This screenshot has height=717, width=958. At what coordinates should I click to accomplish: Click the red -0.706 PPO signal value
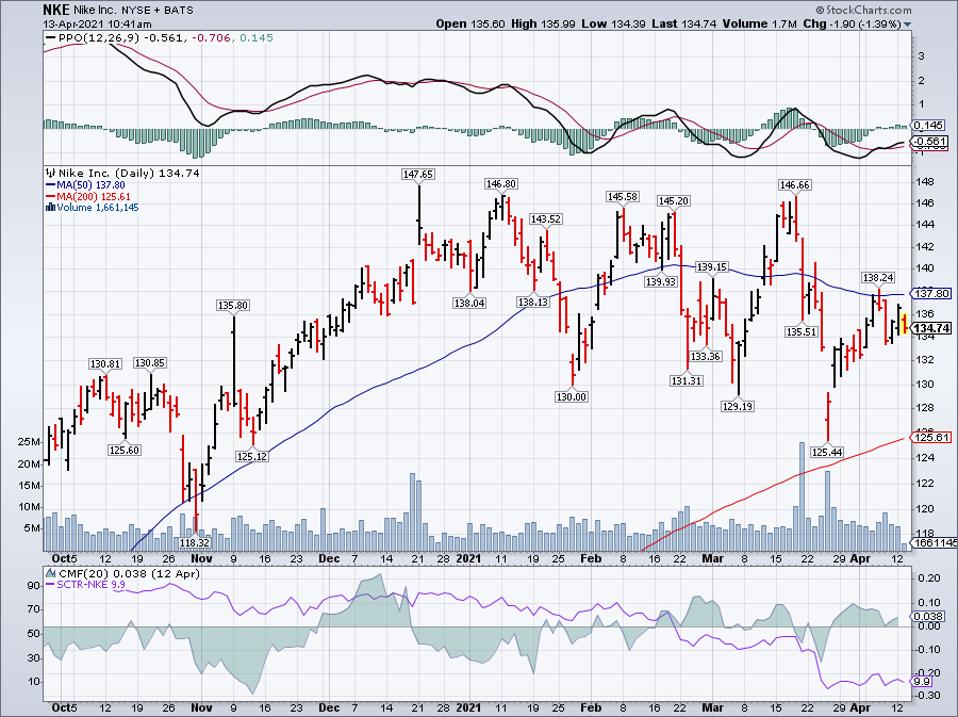tap(211, 38)
